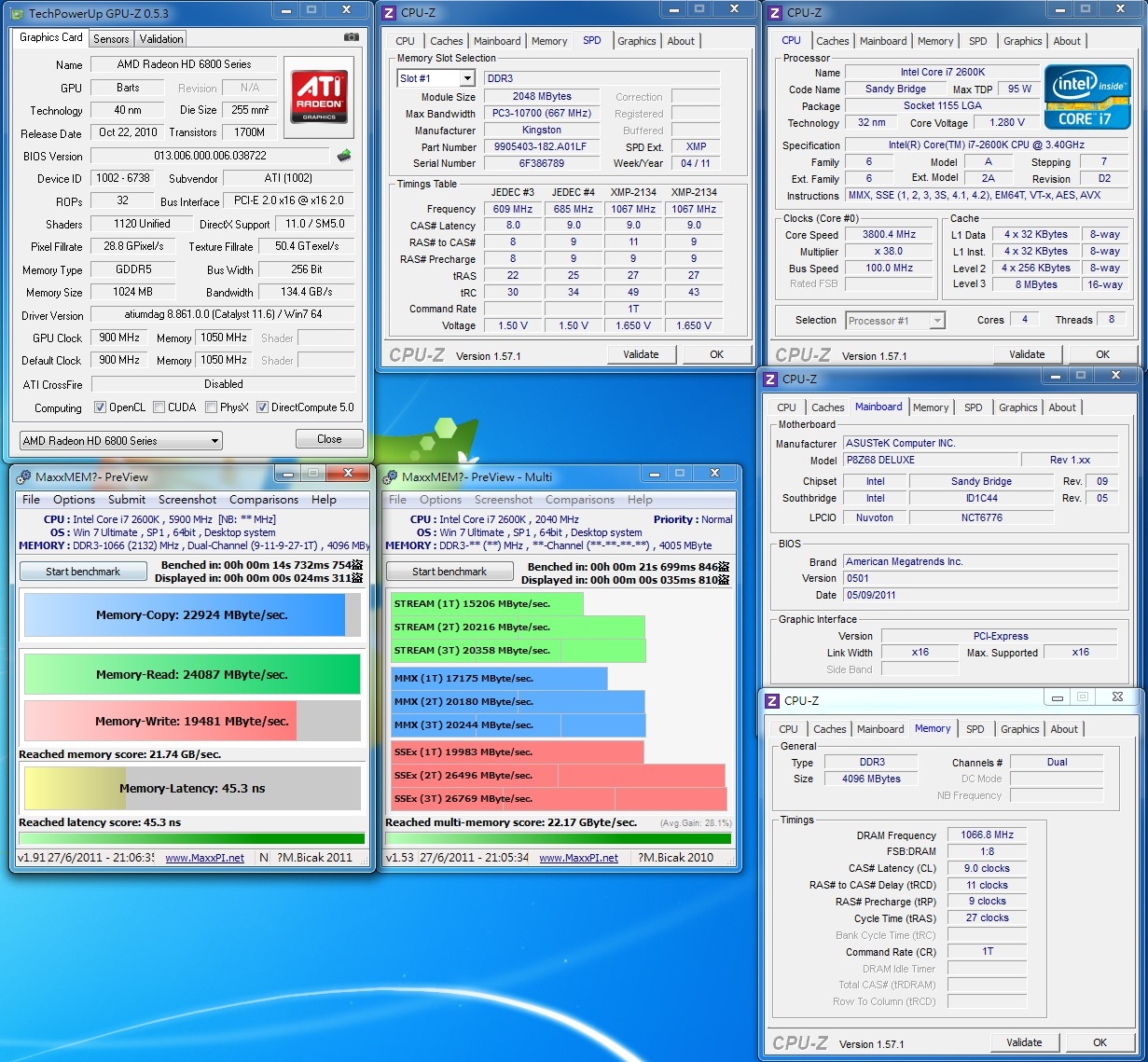Click the MaxxMEM PreView Multi title icon
Image resolution: width=1148 pixels, height=1062 pixels.
click(391, 476)
